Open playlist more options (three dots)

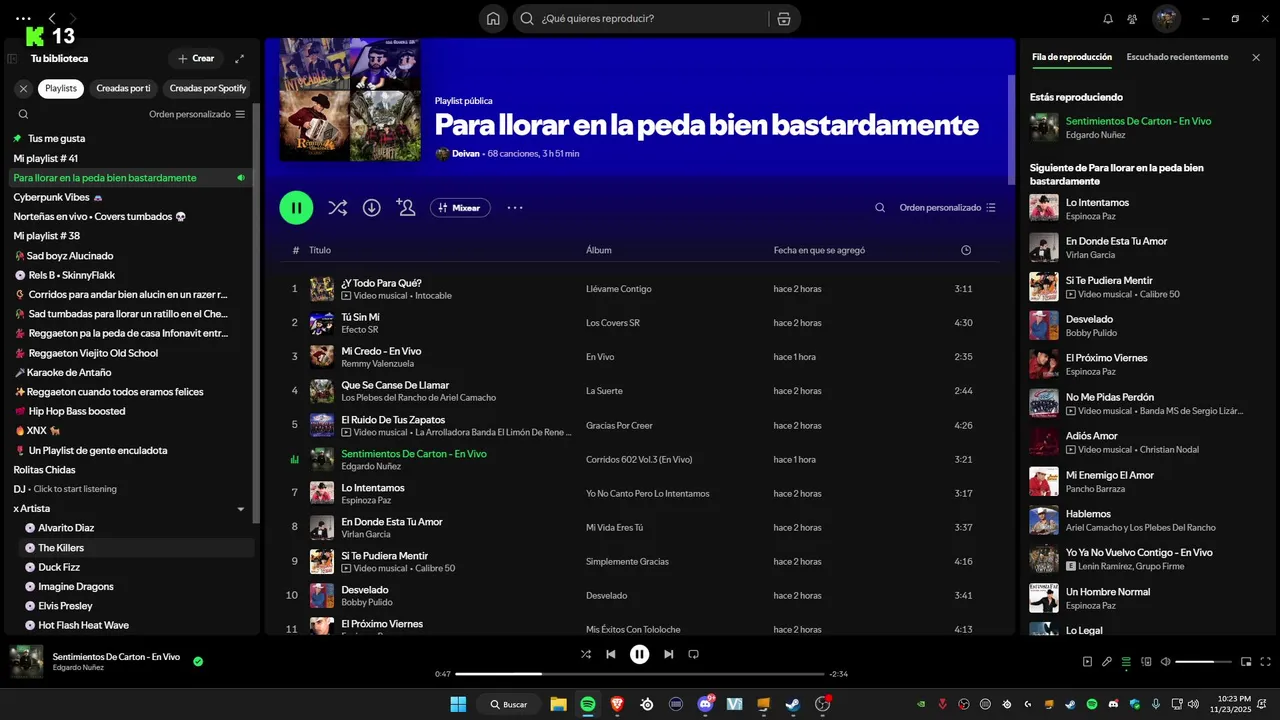tap(515, 208)
